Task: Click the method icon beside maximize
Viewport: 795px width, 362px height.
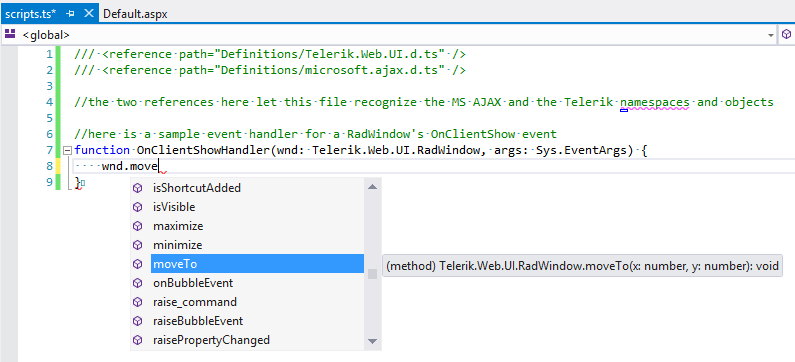Action: (x=137, y=226)
